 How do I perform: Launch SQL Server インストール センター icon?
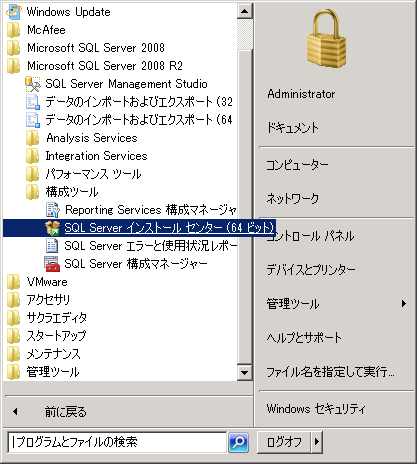click(x=52, y=228)
